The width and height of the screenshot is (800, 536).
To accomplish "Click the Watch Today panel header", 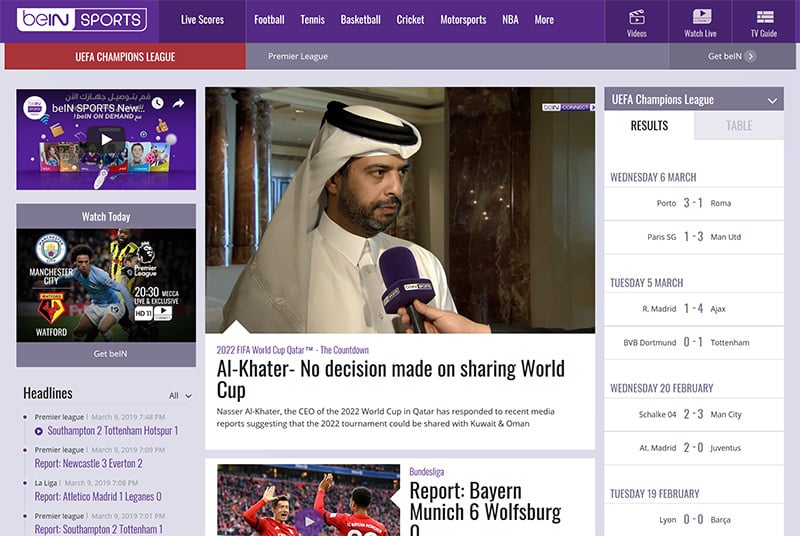I will tap(106, 217).
